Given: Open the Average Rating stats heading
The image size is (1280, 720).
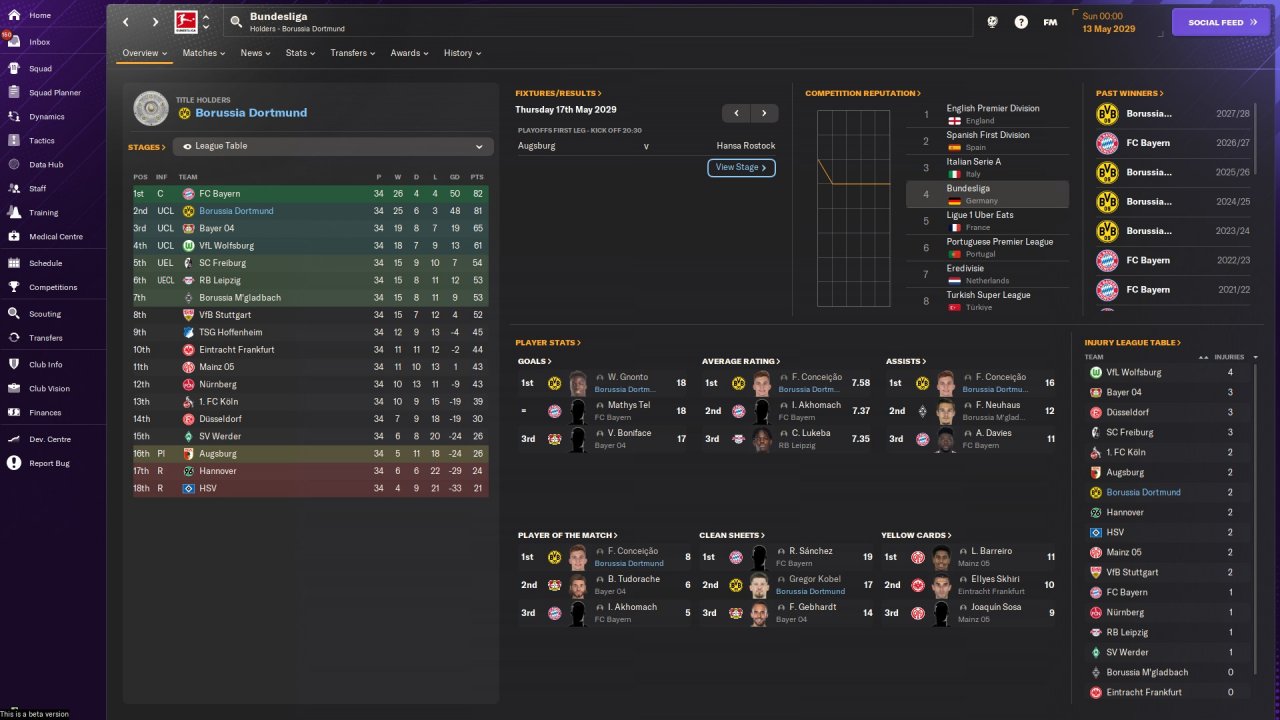Looking at the screenshot, I should tap(741, 361).
